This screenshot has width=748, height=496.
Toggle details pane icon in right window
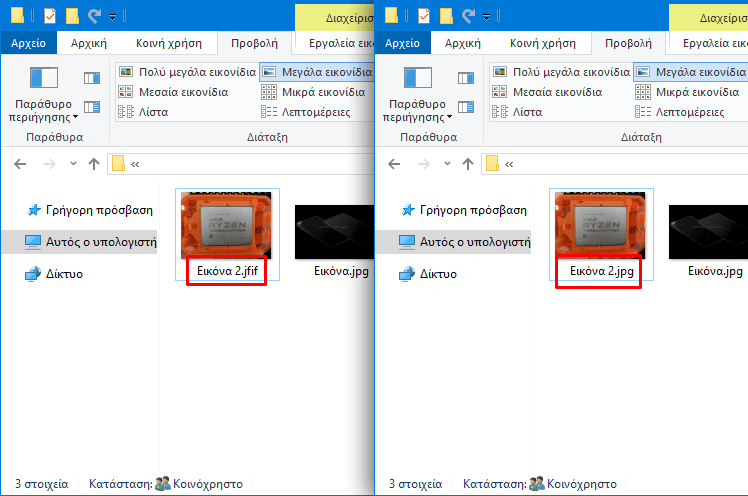(466, 107)
